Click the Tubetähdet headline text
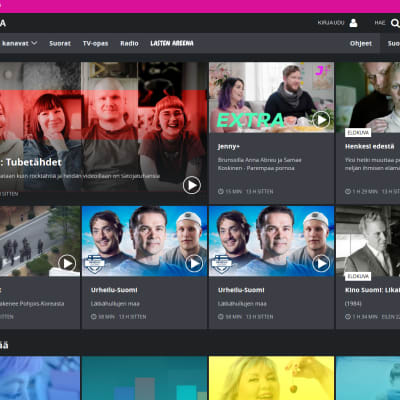400x400 pixels. tap(31, 162)
